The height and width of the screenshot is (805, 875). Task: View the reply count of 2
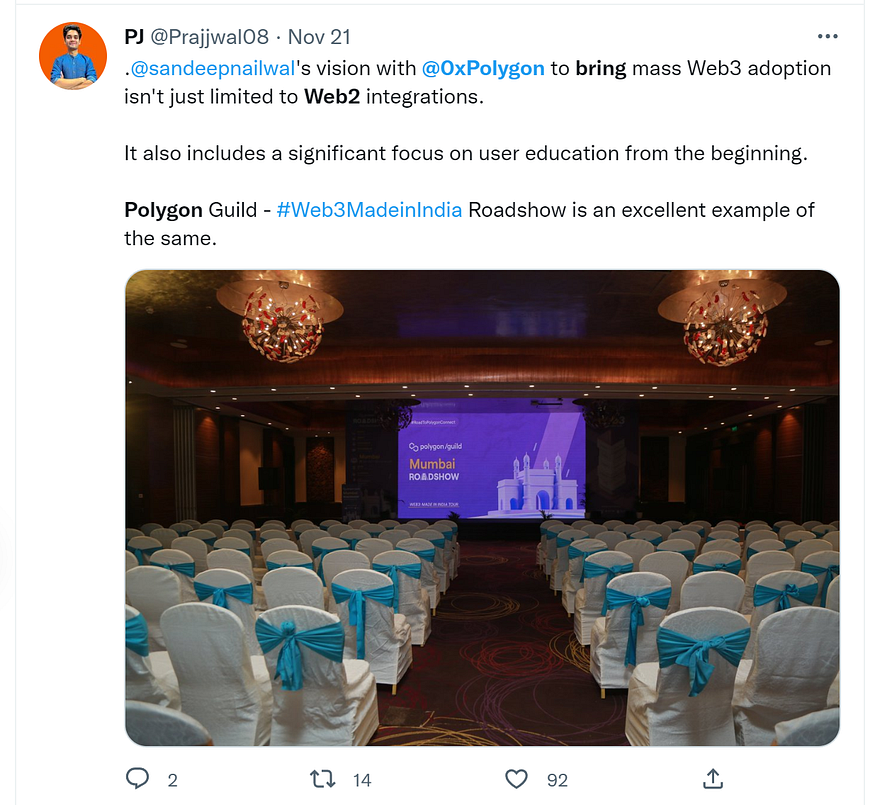point(172,780)
